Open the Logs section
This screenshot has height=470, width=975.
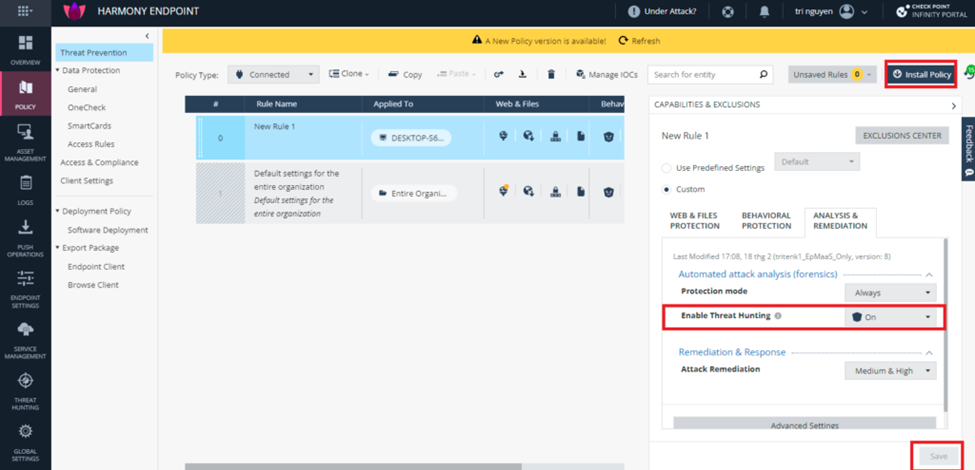(25, 190)
